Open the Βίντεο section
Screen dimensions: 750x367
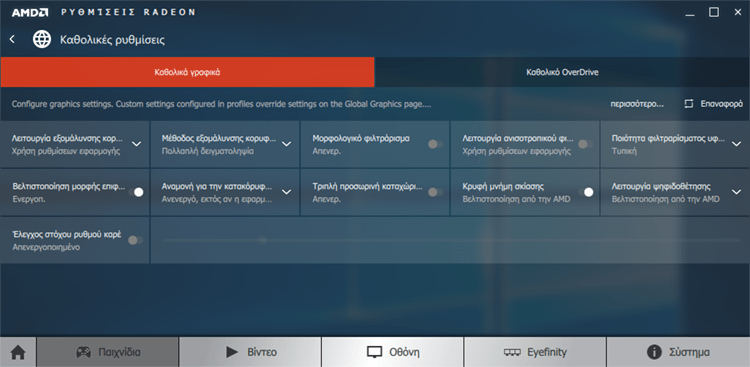[250, 353]
